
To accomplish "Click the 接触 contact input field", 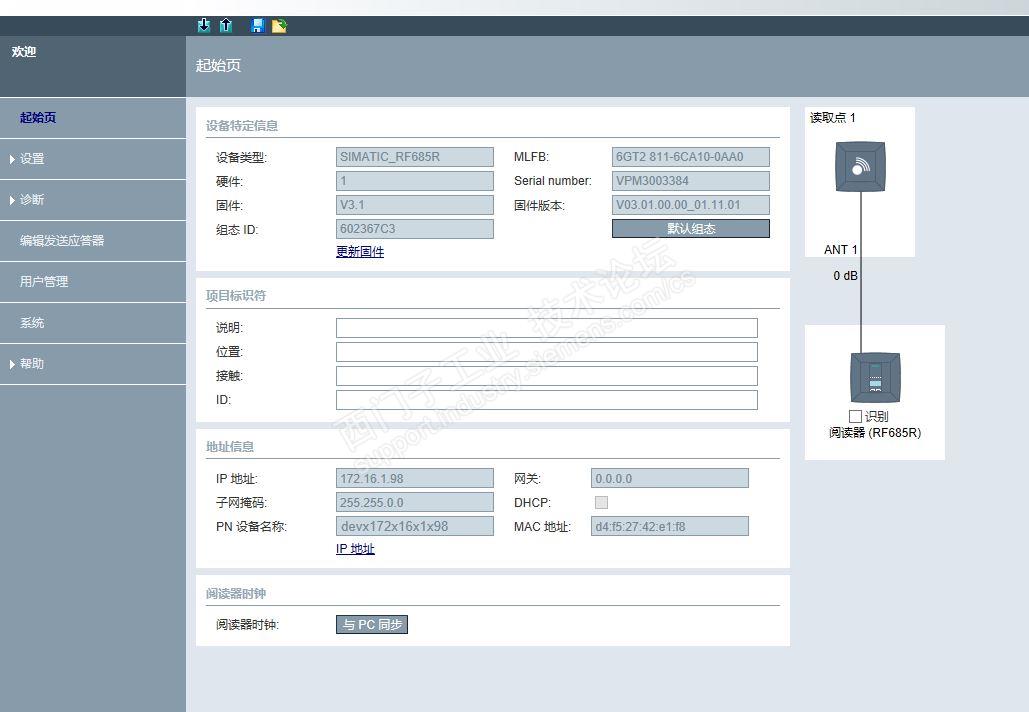I will coord(547,376).
